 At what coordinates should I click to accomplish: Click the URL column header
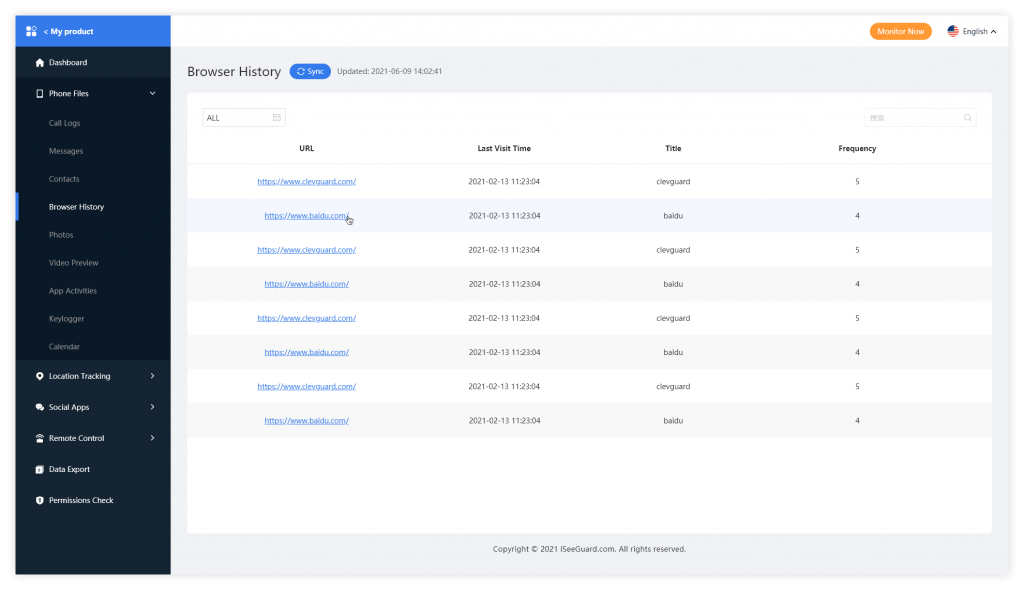point(306,148)
